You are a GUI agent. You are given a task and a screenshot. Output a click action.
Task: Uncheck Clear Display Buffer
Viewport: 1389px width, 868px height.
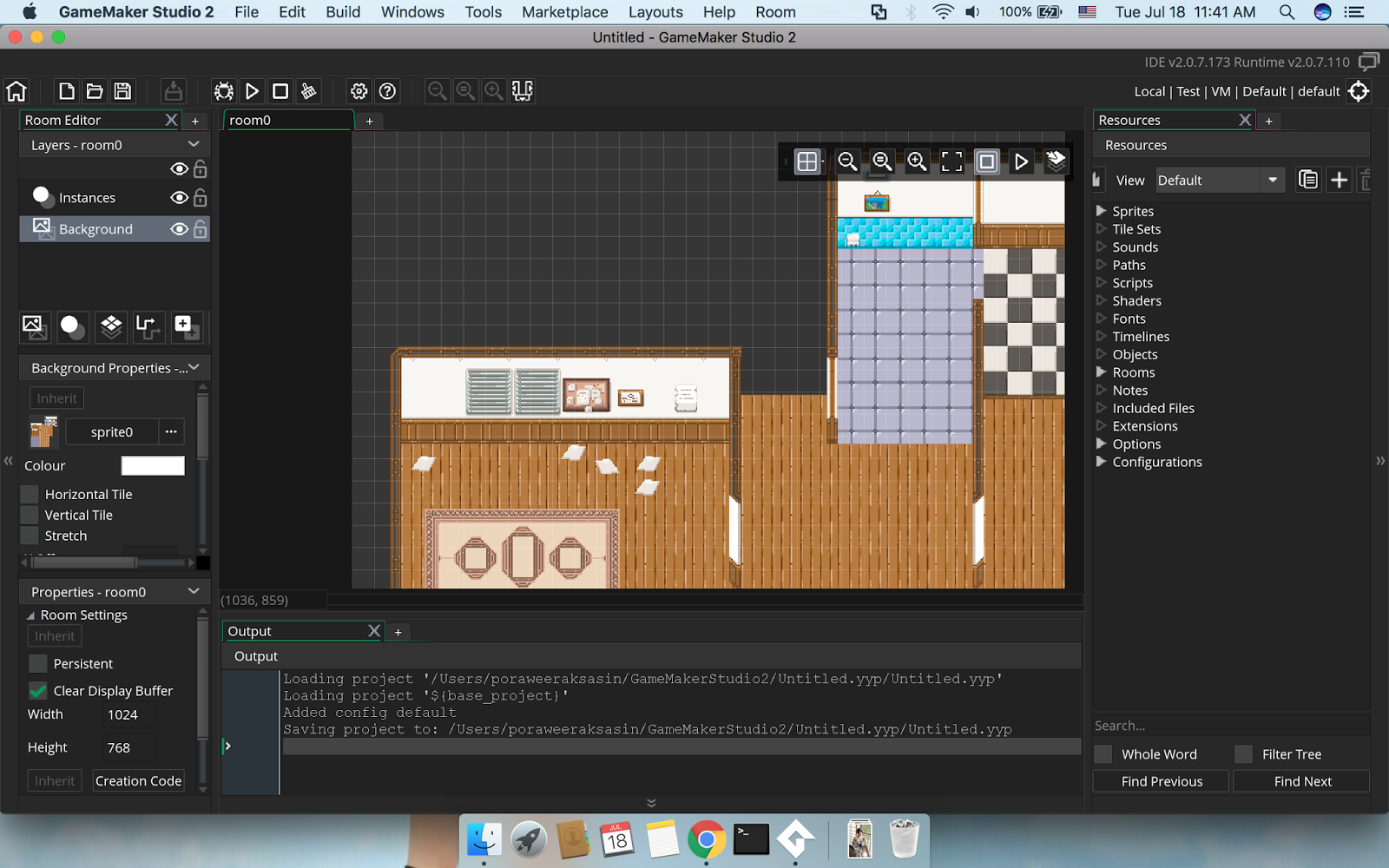pyautogui.click(x=37, y=691)
